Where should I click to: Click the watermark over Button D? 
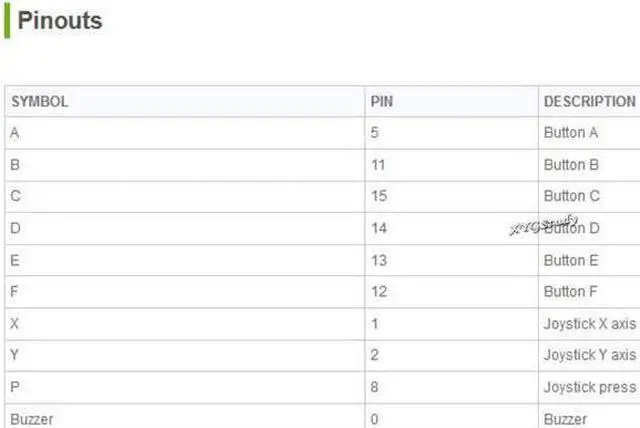coord(544,225)
